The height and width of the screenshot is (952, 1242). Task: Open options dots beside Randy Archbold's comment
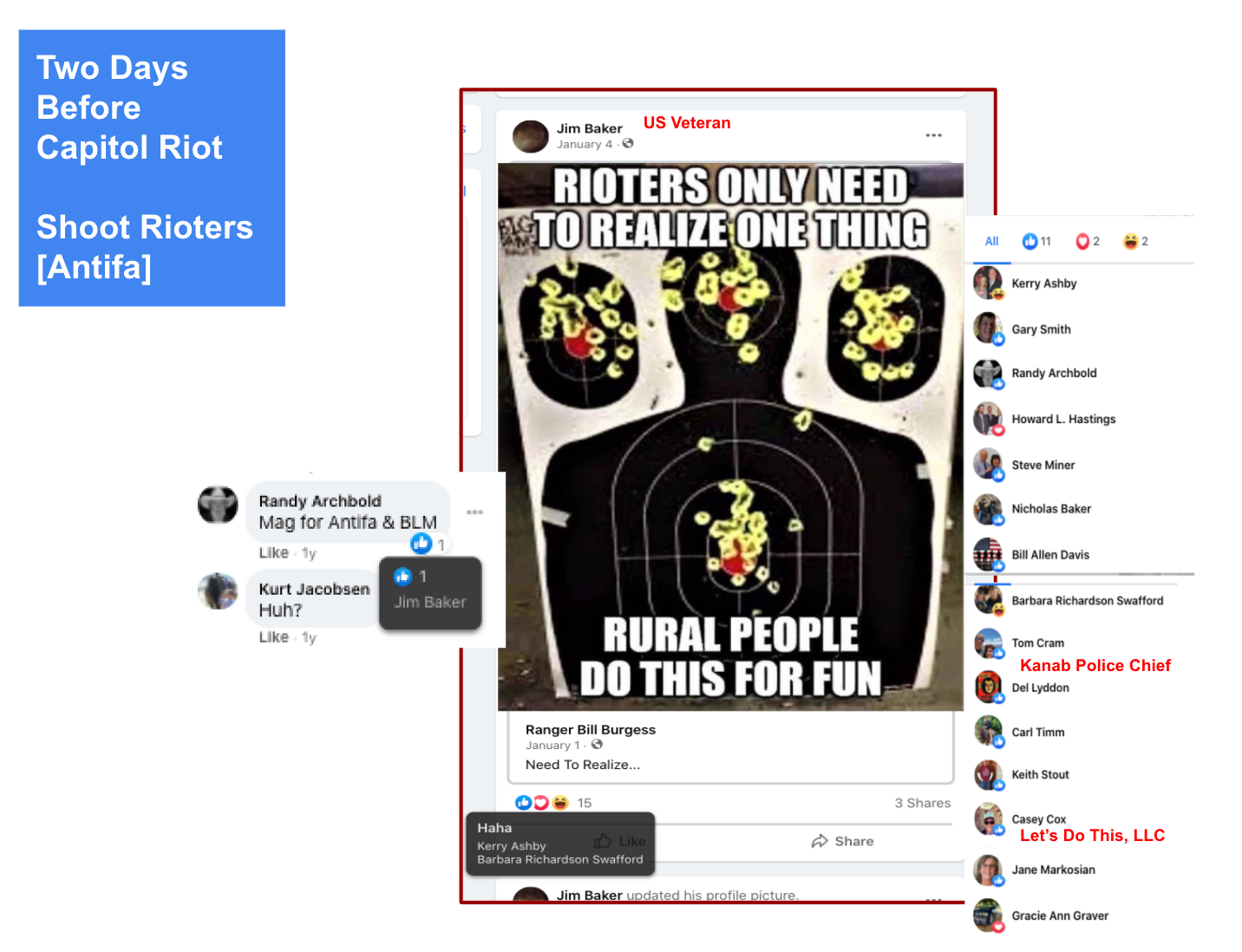[474, 512]
